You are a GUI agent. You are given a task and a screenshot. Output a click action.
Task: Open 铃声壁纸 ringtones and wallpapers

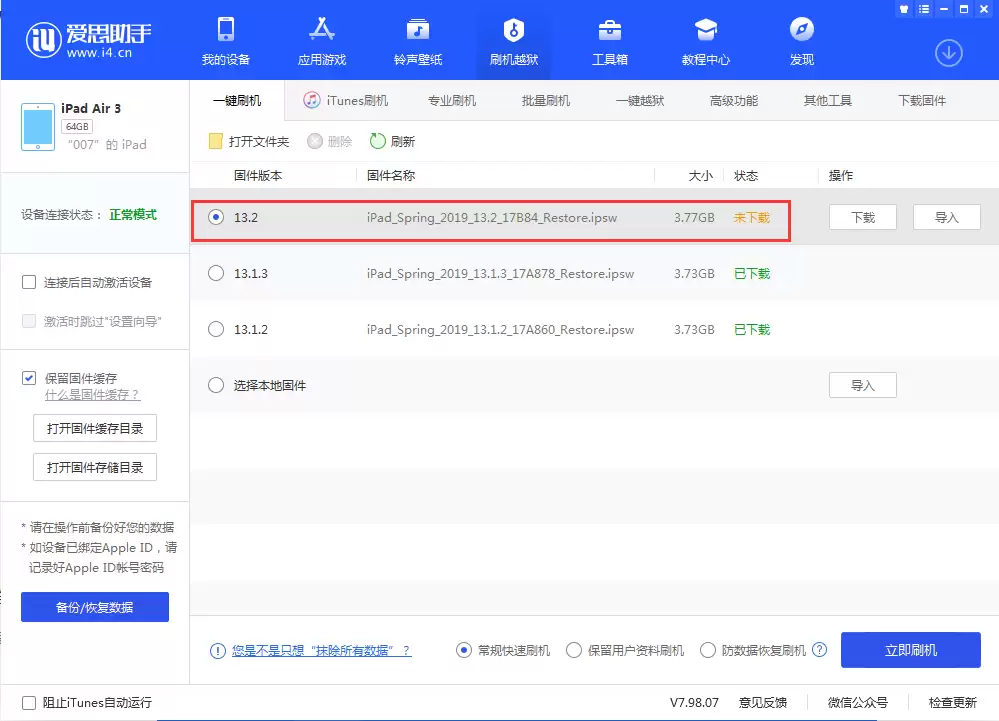[418, 41]
